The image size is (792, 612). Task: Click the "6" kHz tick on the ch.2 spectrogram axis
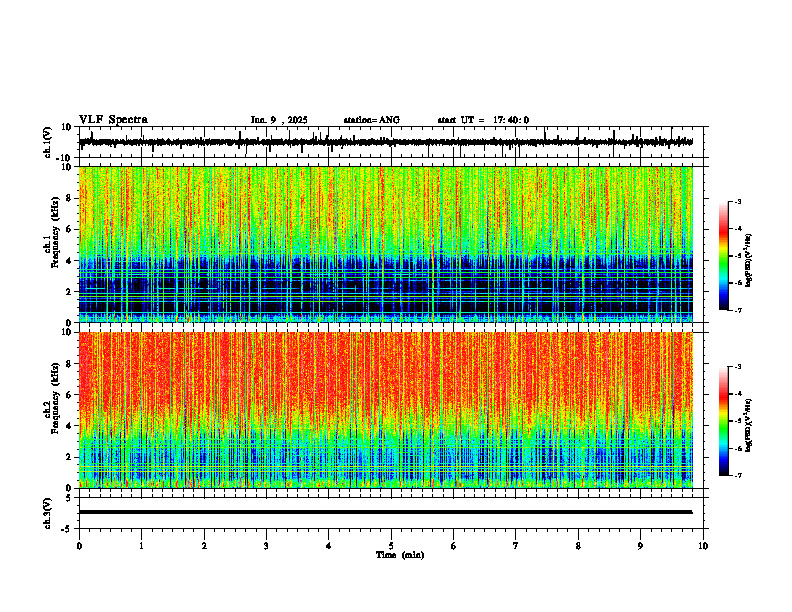[69, 395]
